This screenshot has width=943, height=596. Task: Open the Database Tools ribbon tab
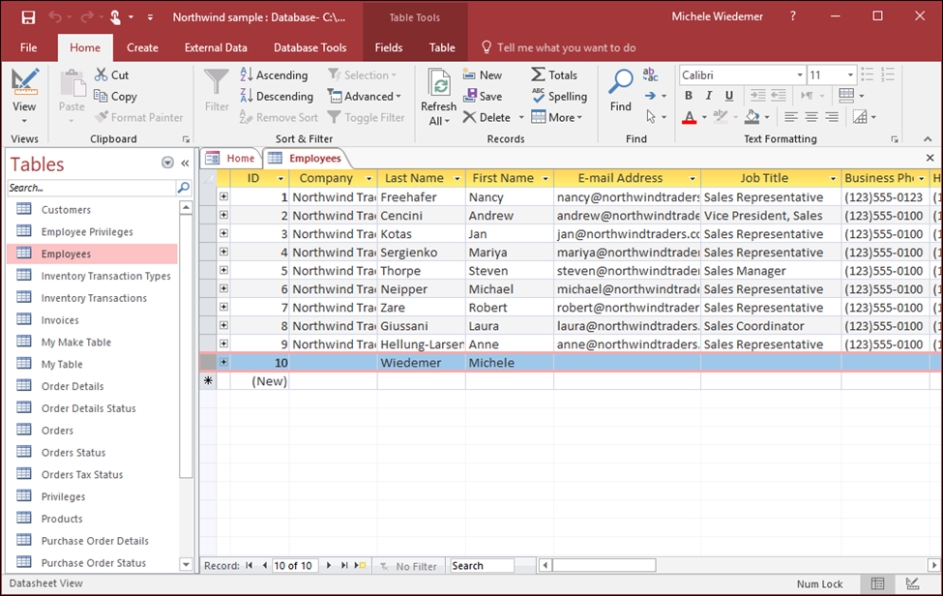[310, 48]
